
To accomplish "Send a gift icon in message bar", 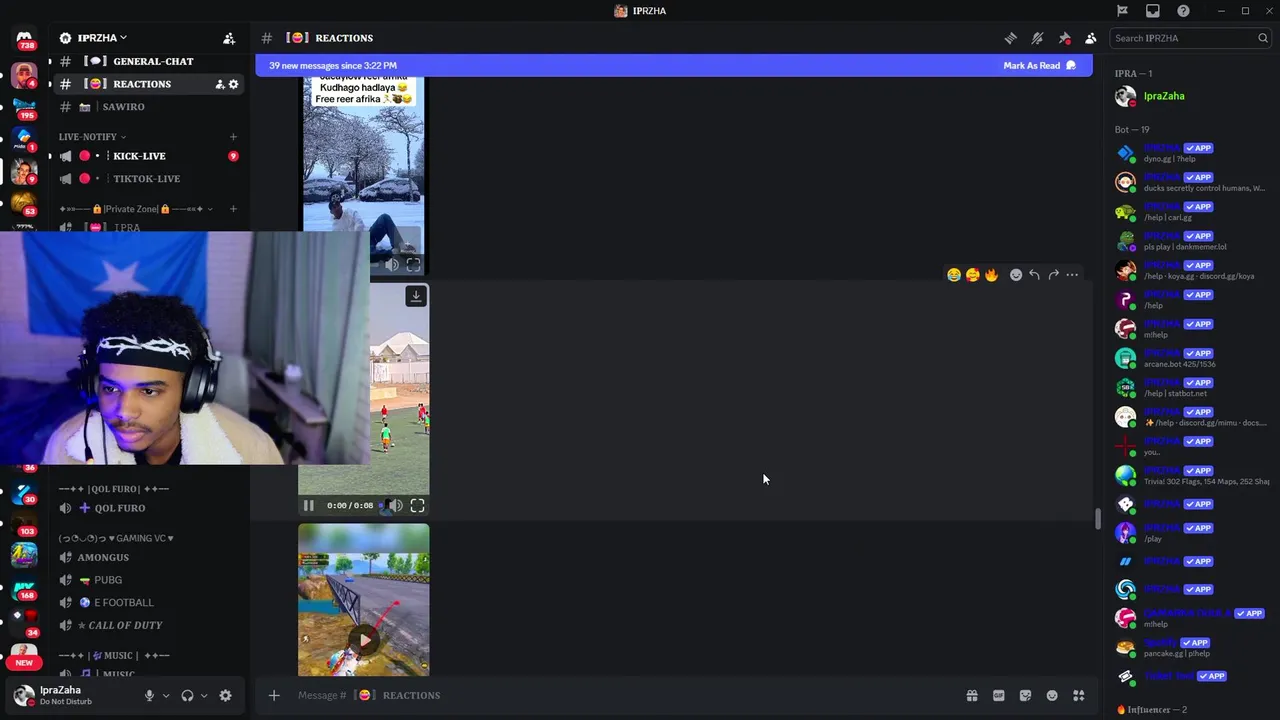I will [971, 696].
